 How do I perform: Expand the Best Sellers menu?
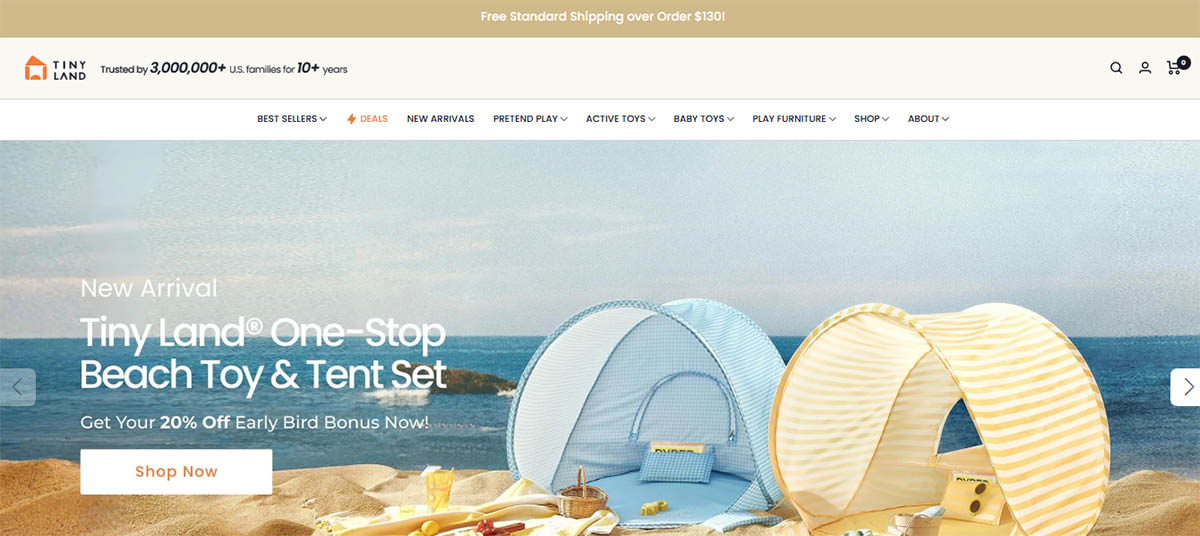tap(292, 119)
